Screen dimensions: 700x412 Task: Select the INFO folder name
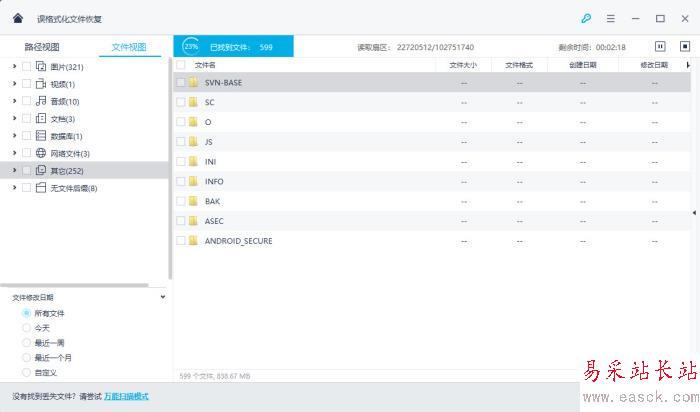(214, 181)
